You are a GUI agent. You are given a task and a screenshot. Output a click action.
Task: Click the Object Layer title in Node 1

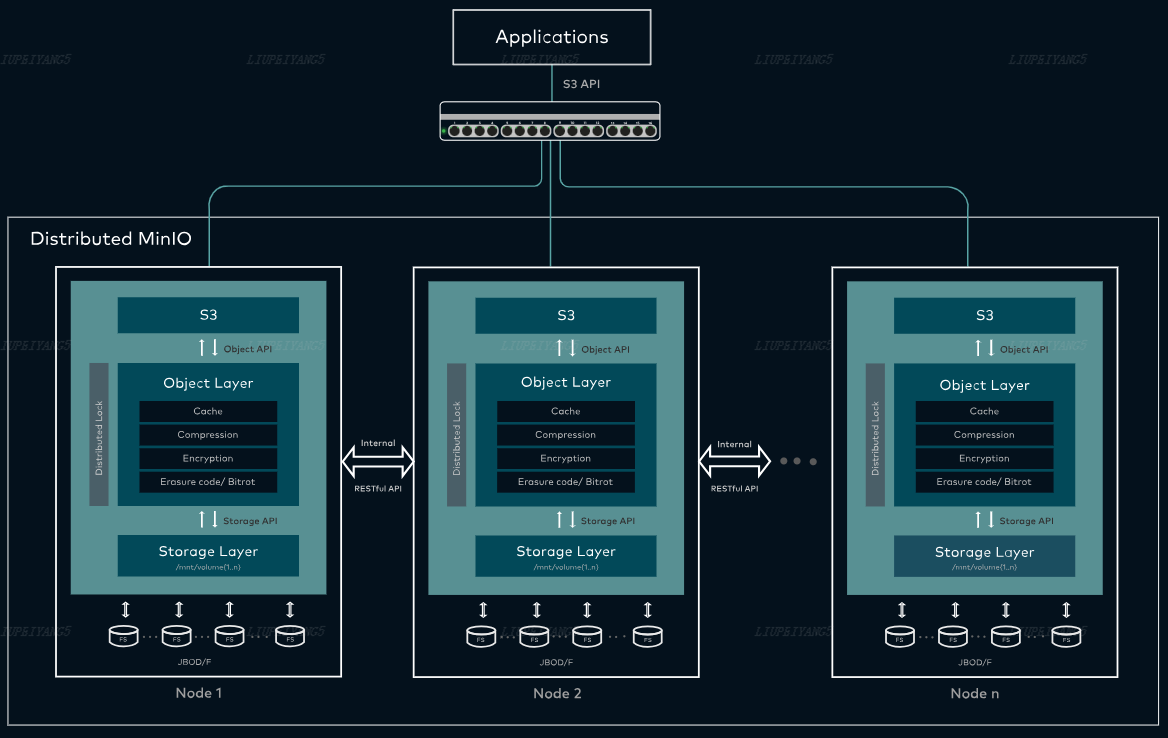[208, 383]
